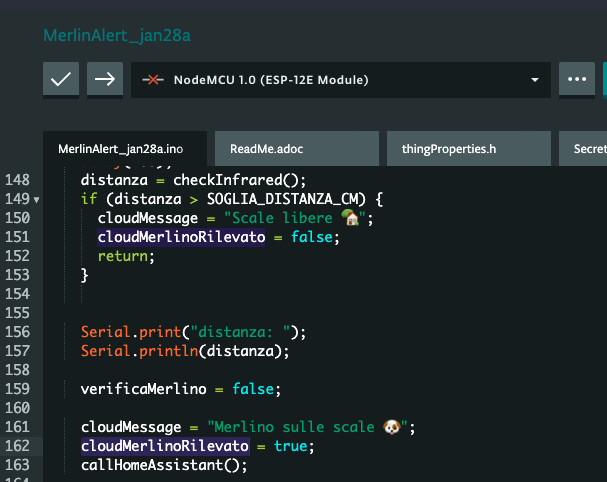This screenshot has height=482, width=607.
Task: Click the false value on line 159
Action: tap(253, 389)
